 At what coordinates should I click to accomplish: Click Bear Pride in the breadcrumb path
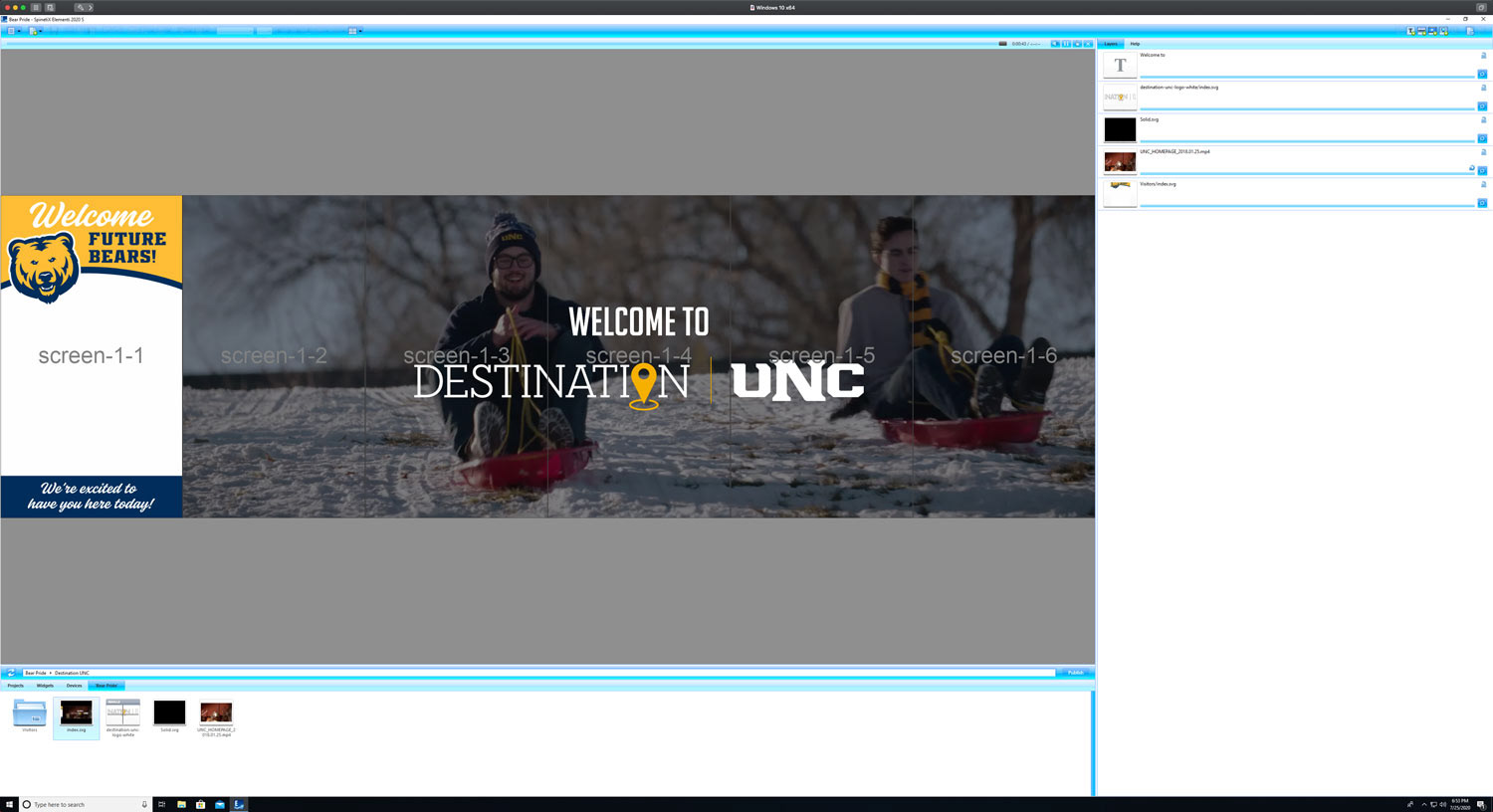pos(36,673)
